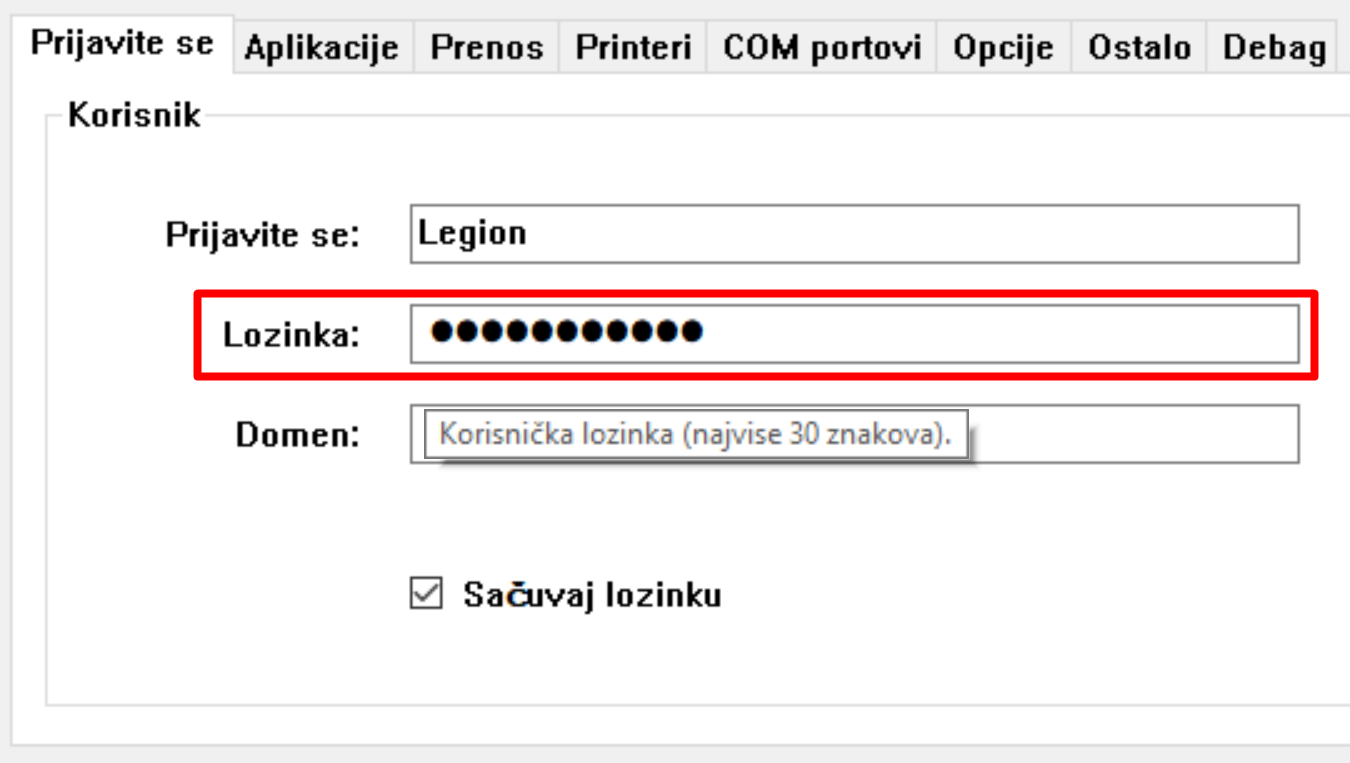Place cursor after the last password dot
The height and width of the screenshot is (763, 1350).
pyautogui.click(x=705, y=333)
